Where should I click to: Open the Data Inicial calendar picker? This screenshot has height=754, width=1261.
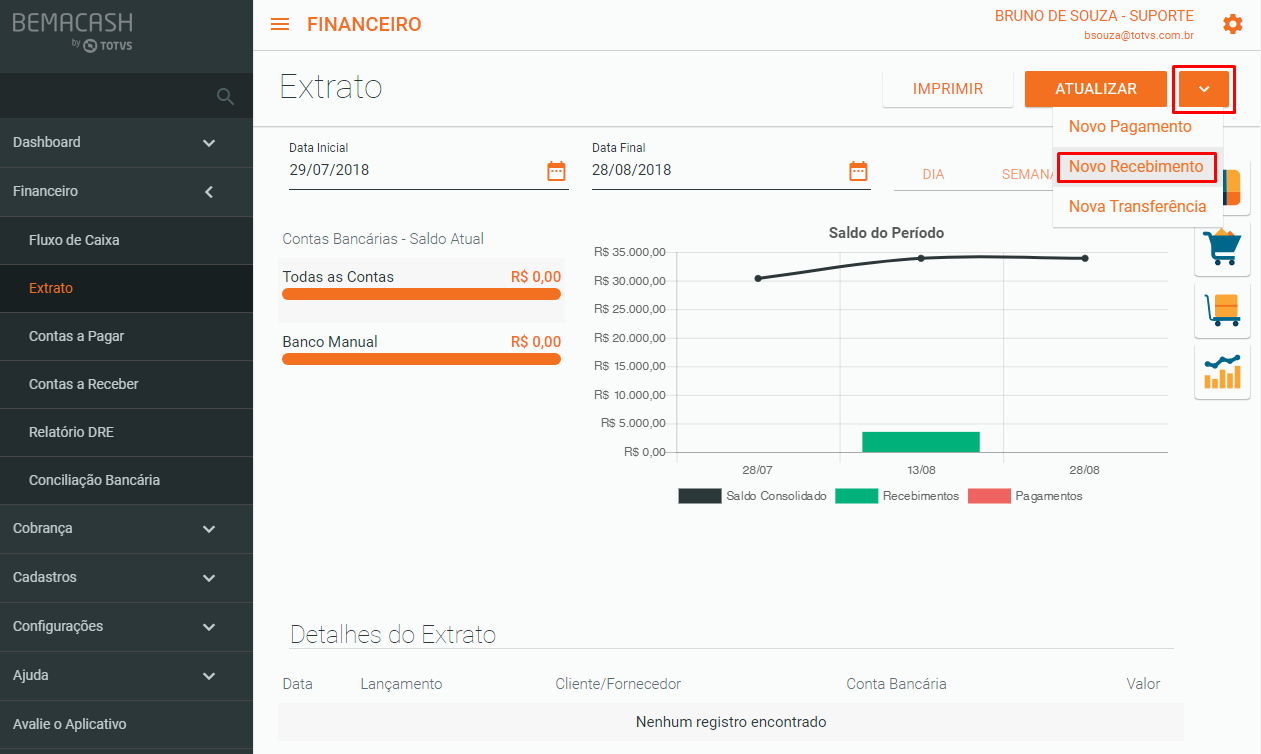556,171
